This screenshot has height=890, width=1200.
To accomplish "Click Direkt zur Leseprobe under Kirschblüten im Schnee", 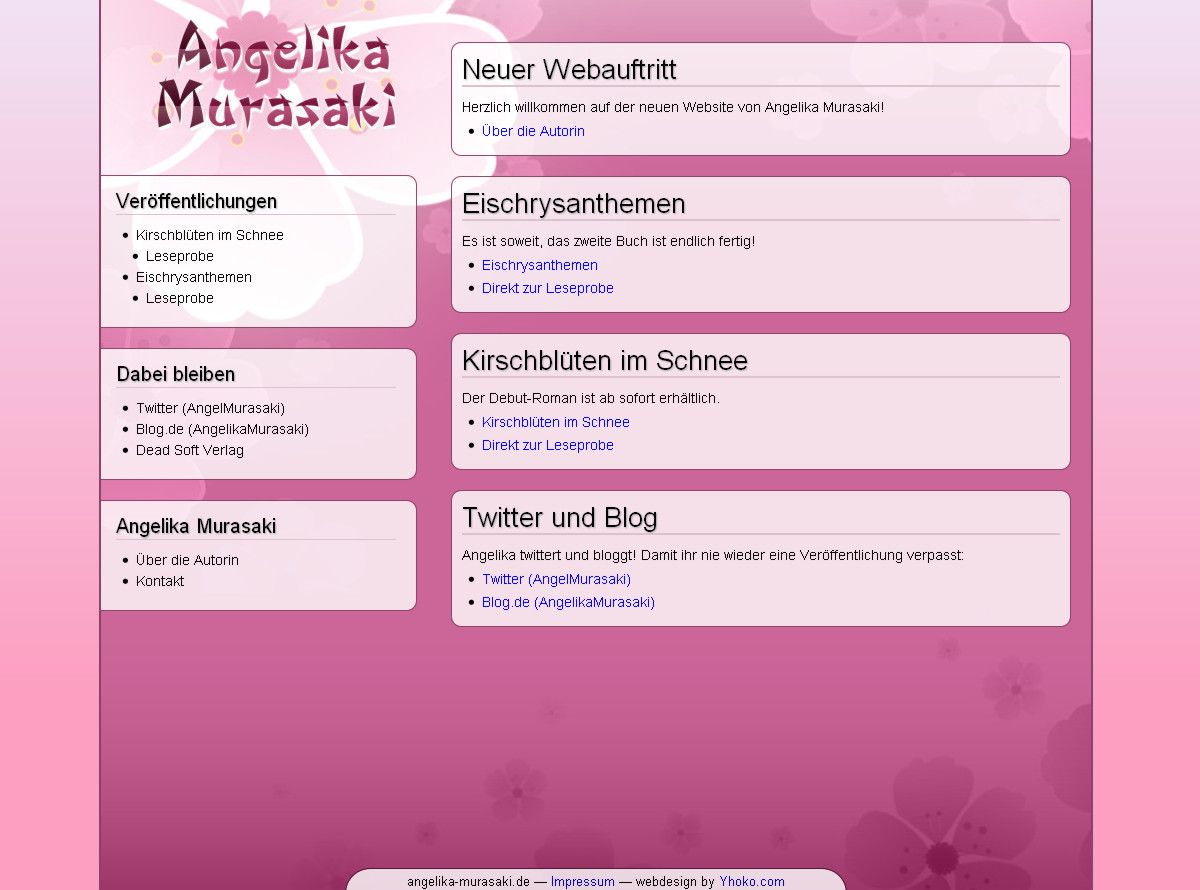I will coord(547,445).
